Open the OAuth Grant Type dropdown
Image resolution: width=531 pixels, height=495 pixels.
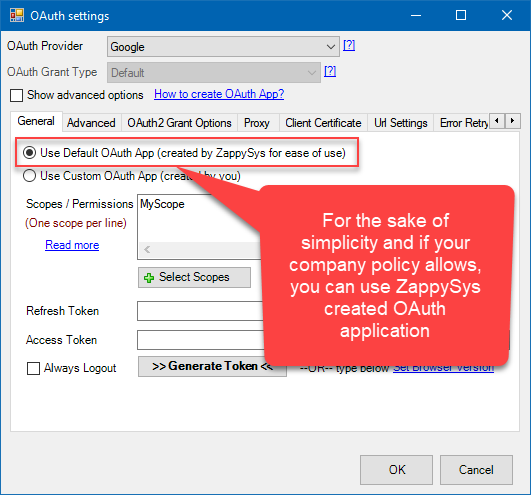click(x=214, y=72)
